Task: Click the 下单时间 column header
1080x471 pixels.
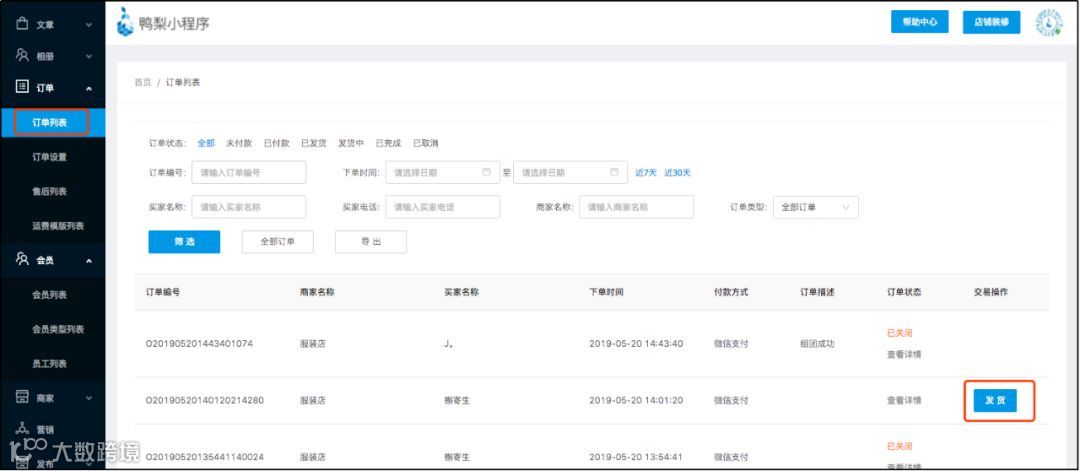Action: (606, 292)
